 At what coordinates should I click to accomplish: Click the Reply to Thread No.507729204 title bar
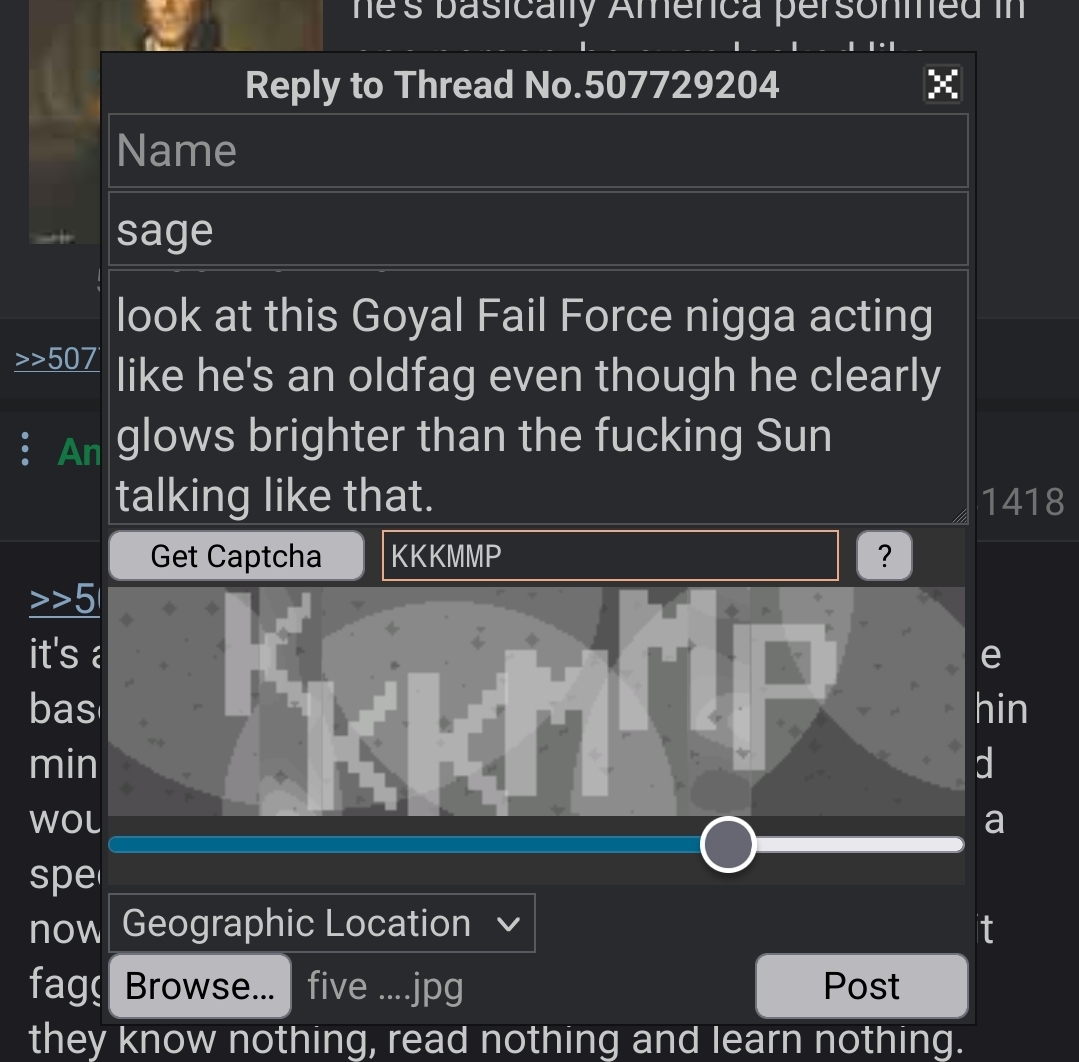512,85
